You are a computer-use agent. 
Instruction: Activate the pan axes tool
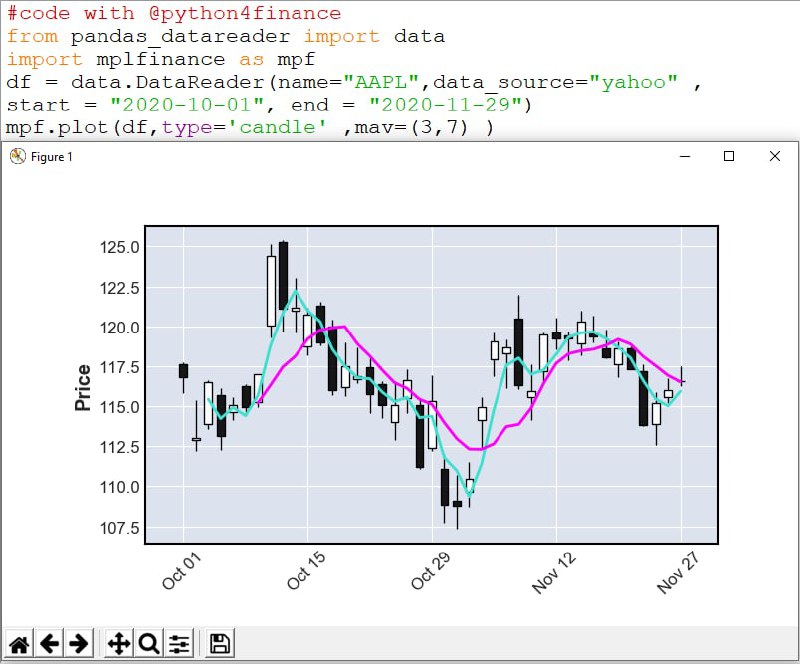coord(119,644)
